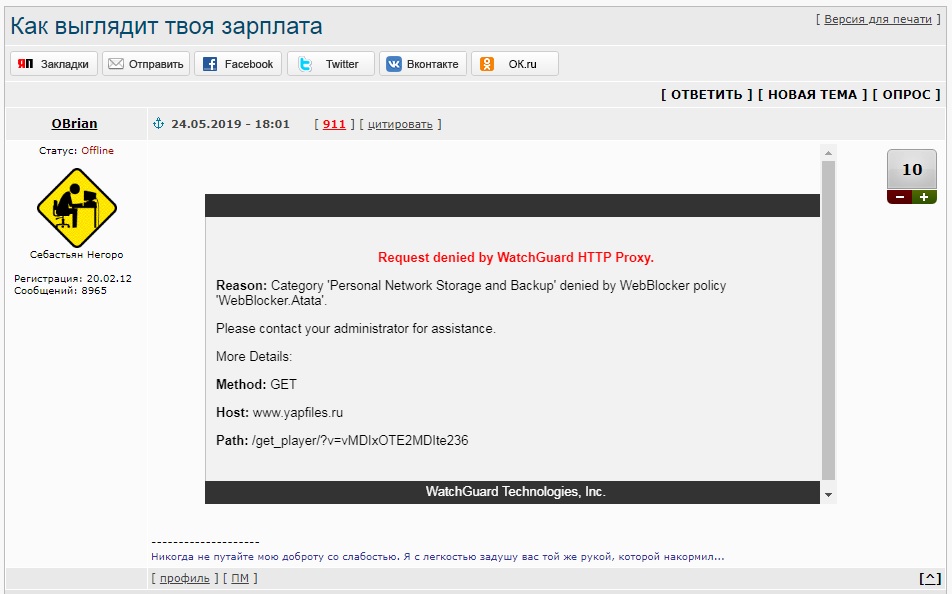Screen dimensions: 952x594
Task: Click НОВАЯ ТЕМА to start a topic
Action: pyautogui.click(x=812, y=95)
